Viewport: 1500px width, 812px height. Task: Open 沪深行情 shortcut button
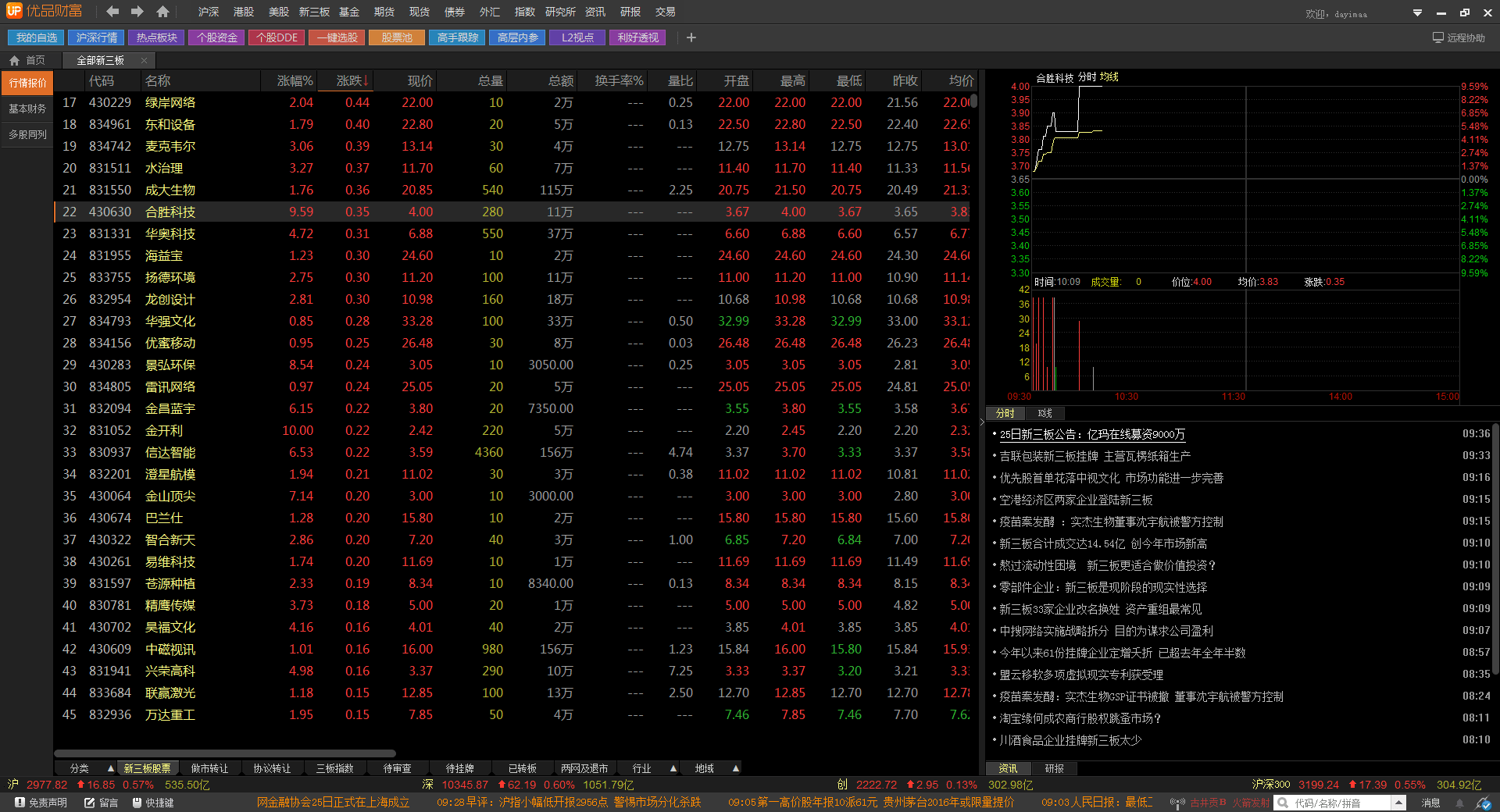click(x=97, y=37)
